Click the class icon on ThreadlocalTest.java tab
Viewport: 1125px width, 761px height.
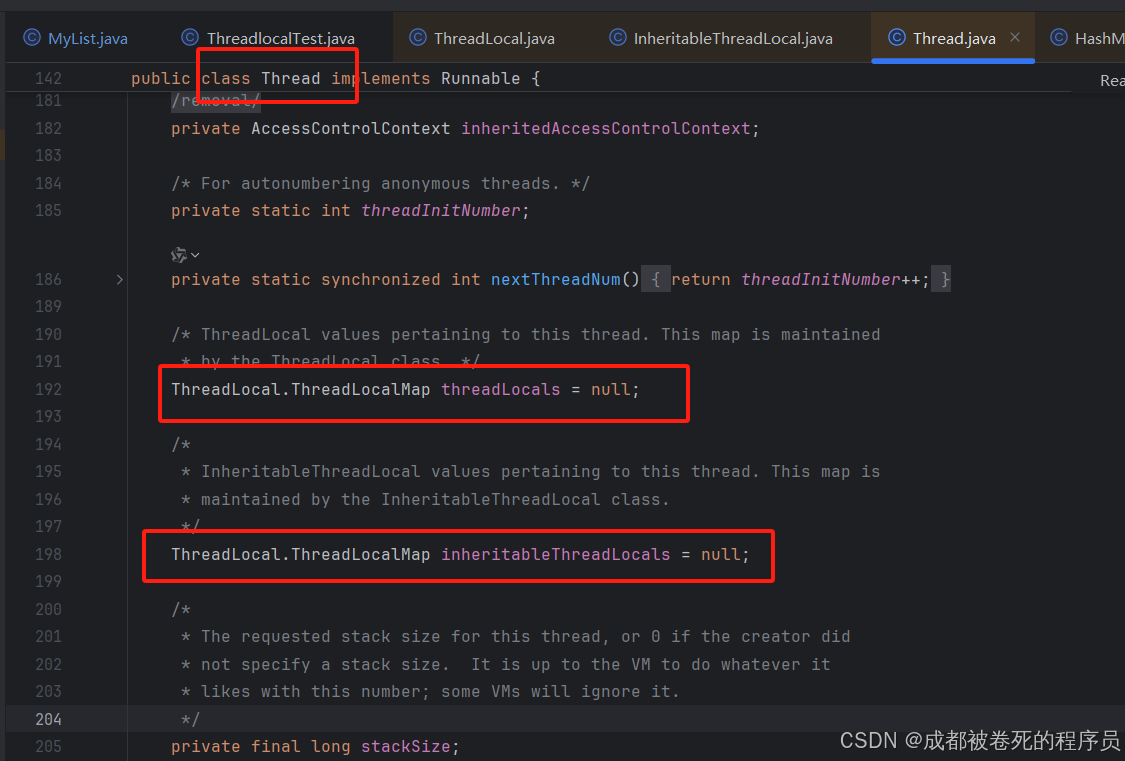point(189,38)
